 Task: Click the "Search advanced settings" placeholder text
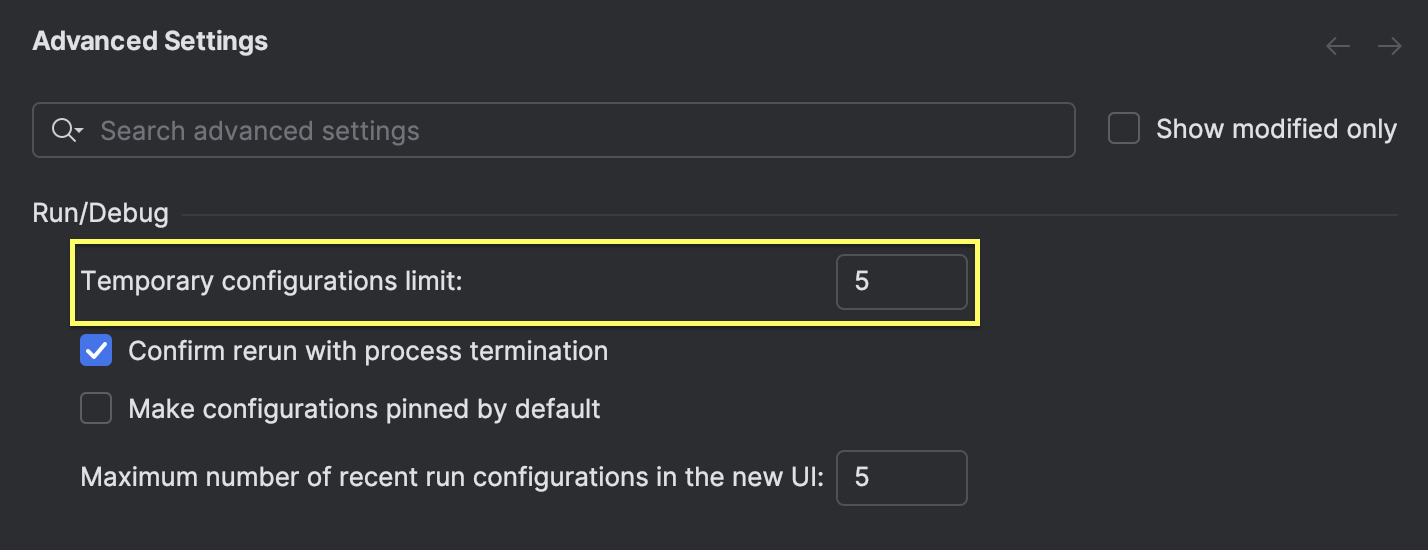tap(260, 130)
